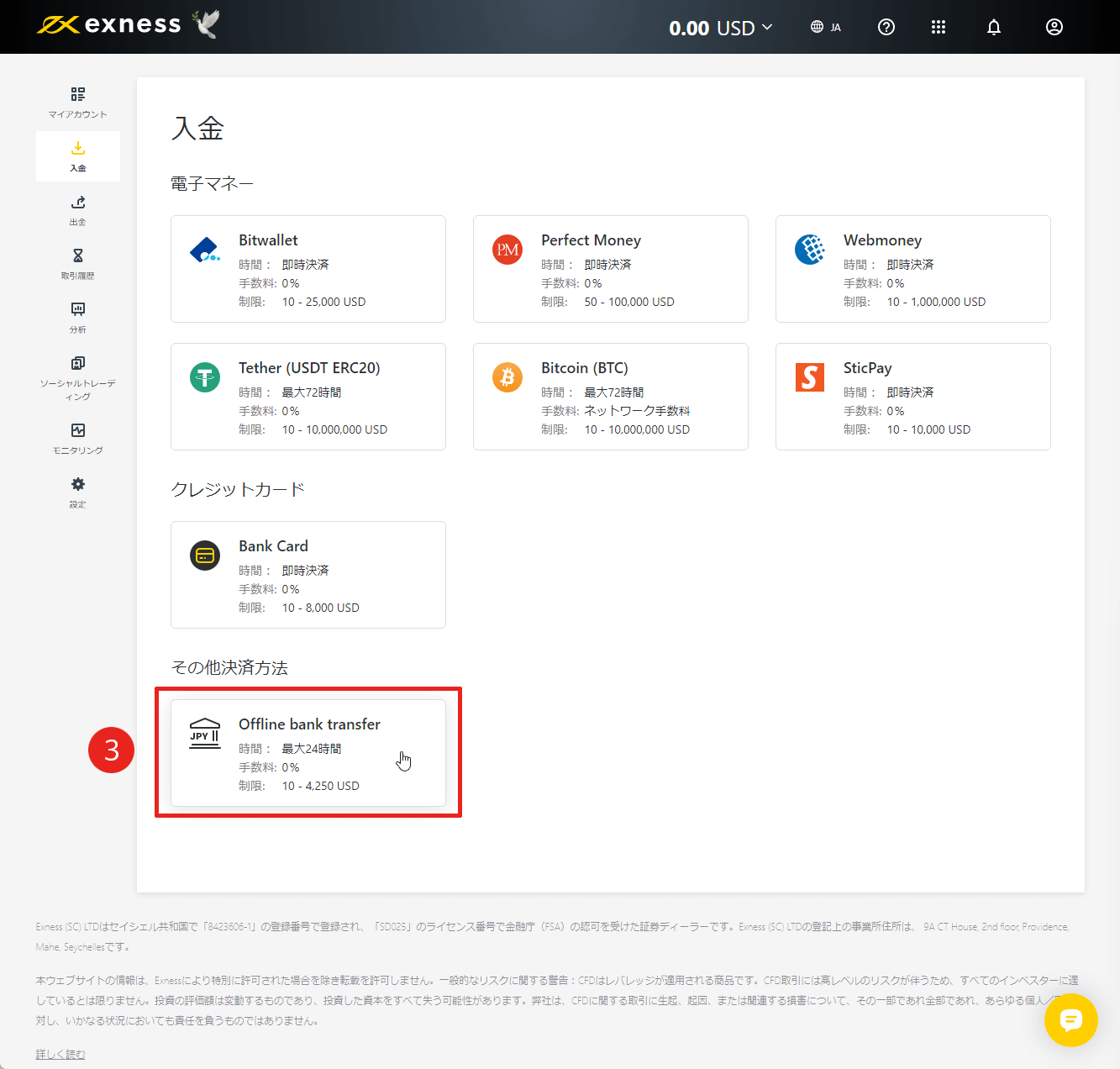Click the Tether T icon

coord(205,377)
